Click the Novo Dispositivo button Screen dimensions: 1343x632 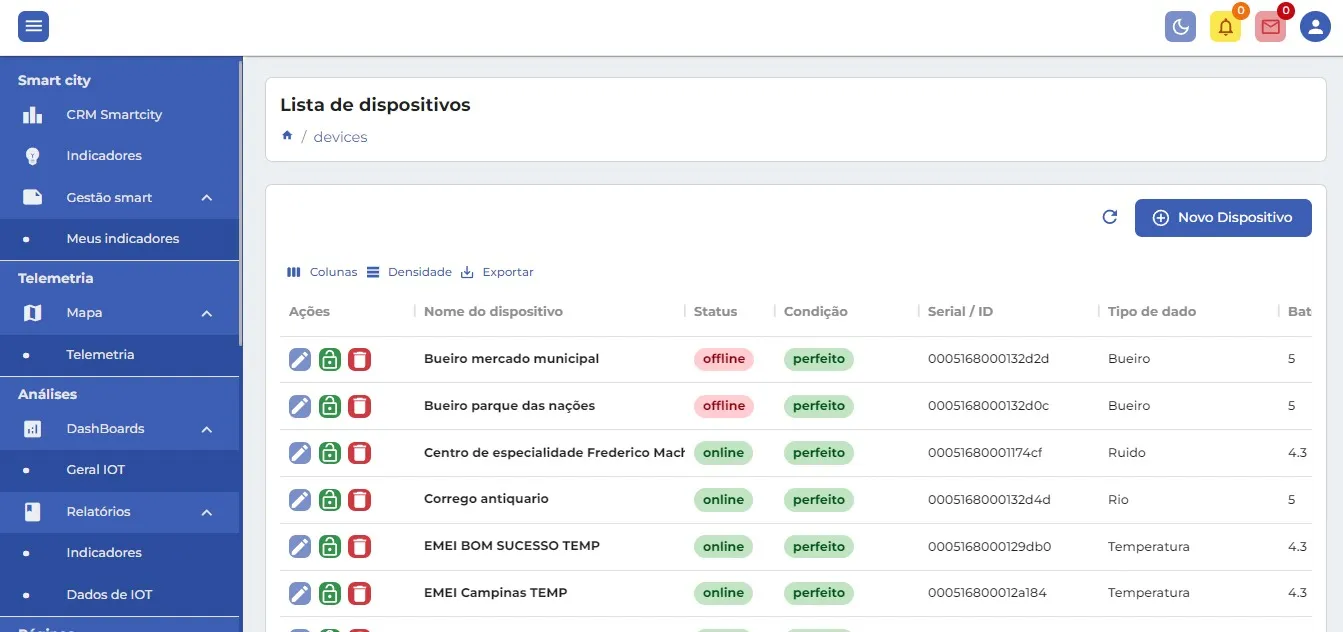coord(1223,217)
